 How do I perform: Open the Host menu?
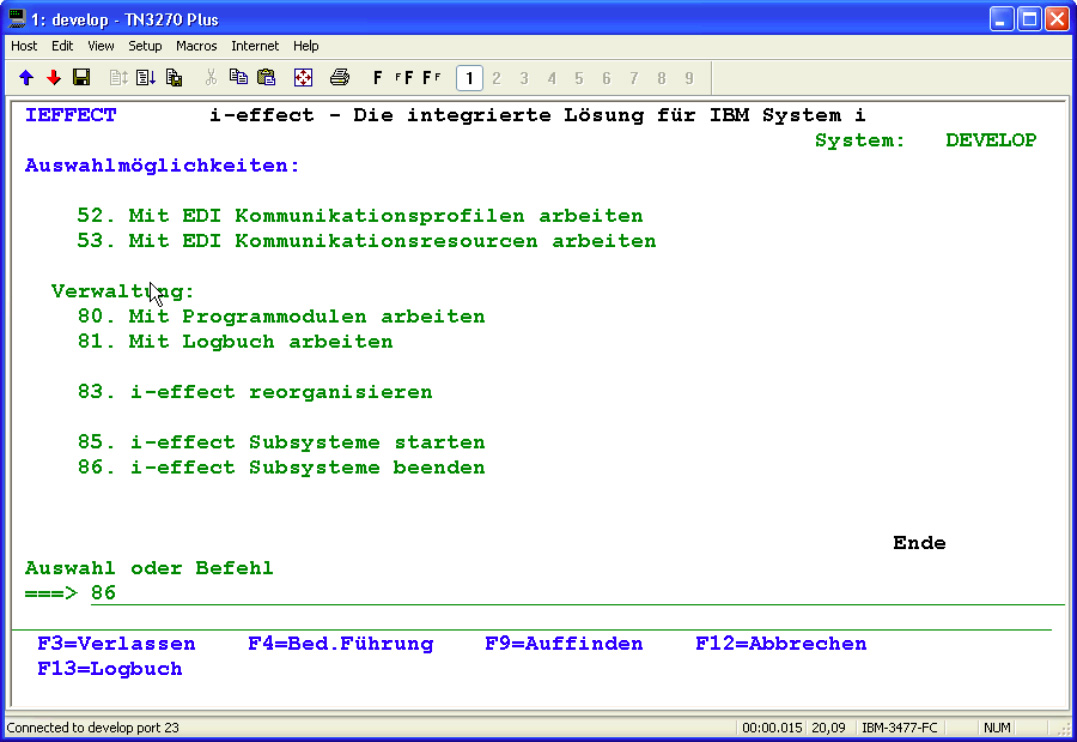click(24, 46)
